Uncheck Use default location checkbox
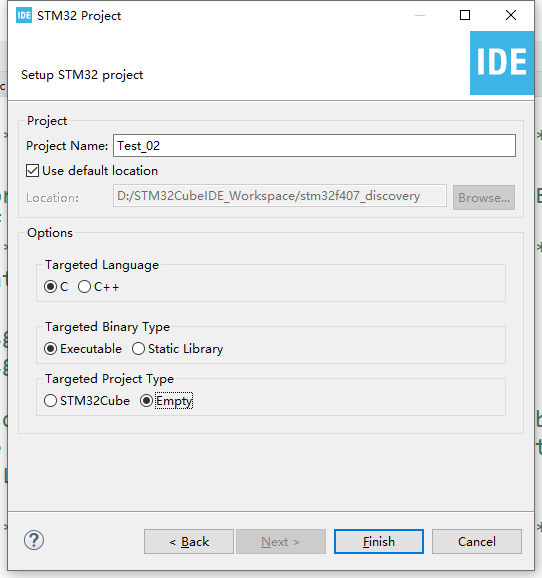Screen dimensions: 542x578 click(32, 171)
